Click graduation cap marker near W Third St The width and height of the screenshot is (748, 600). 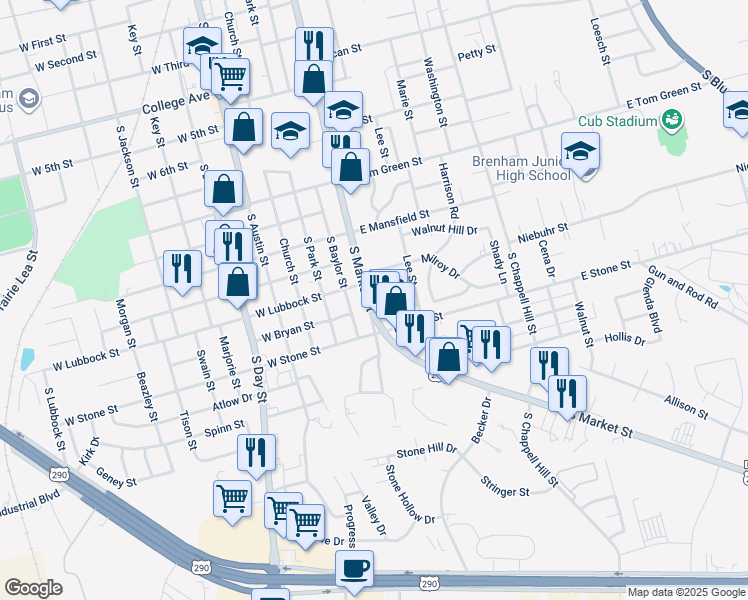point(201,46)
